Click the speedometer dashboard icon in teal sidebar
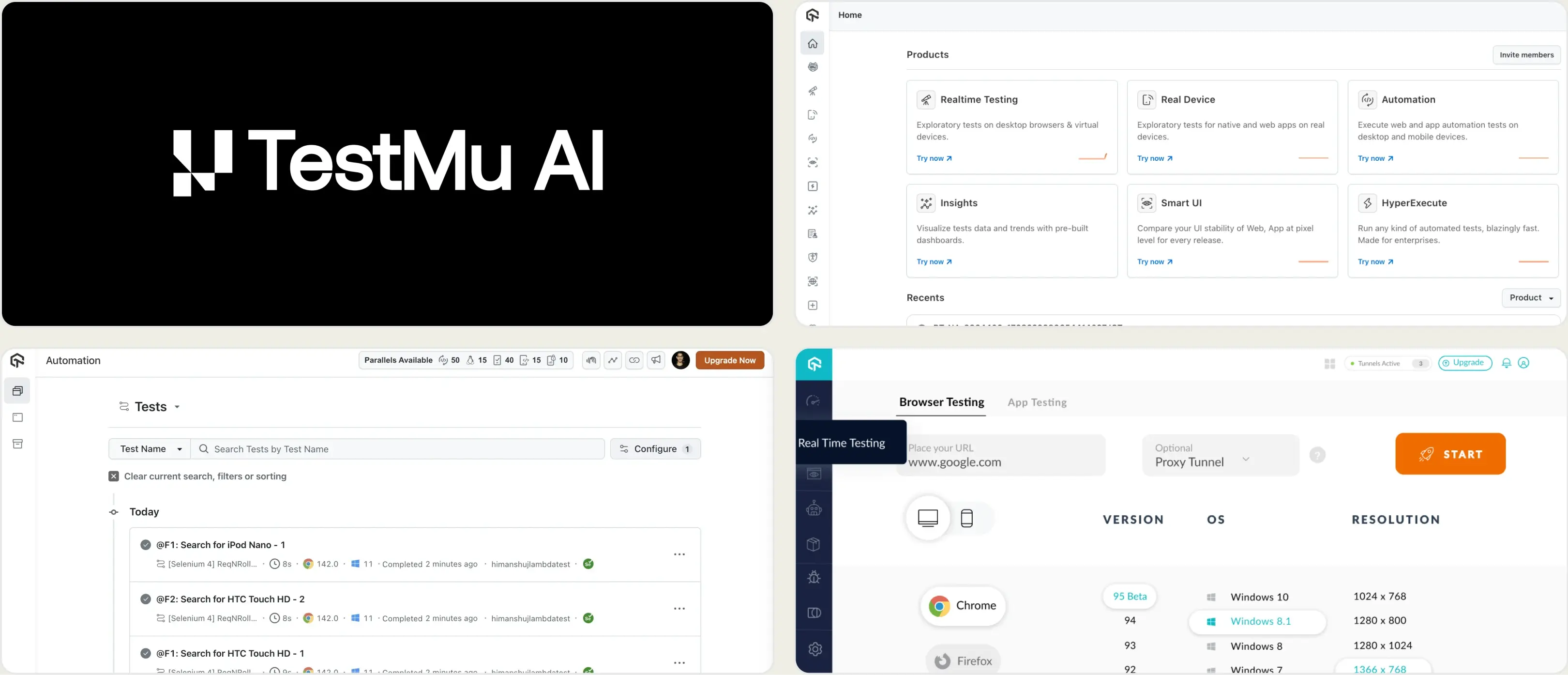The width and height of the screenshot is (1568, 675). pos(813,401)
